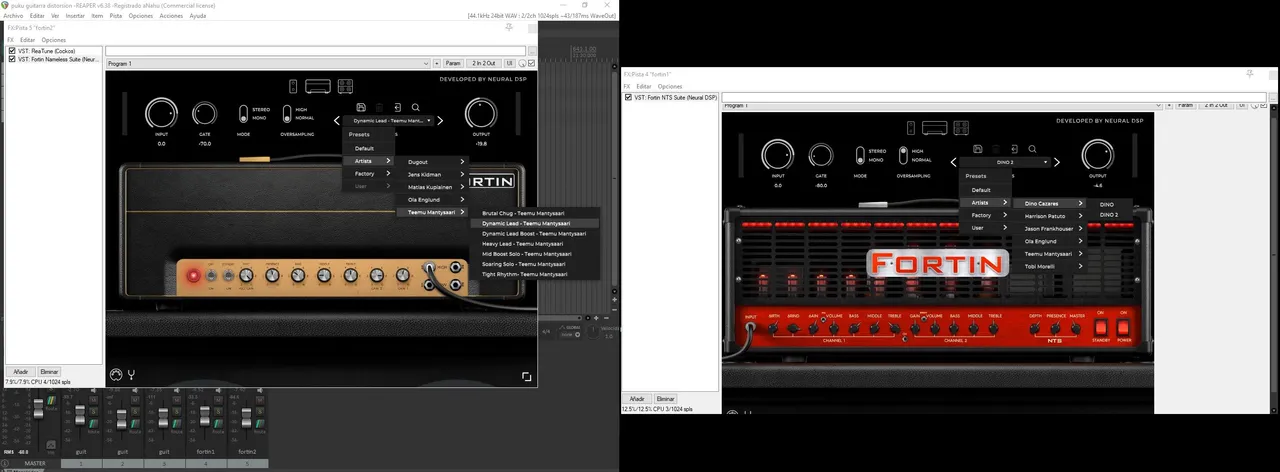Pin the FX Pista 4 window

1249,74
